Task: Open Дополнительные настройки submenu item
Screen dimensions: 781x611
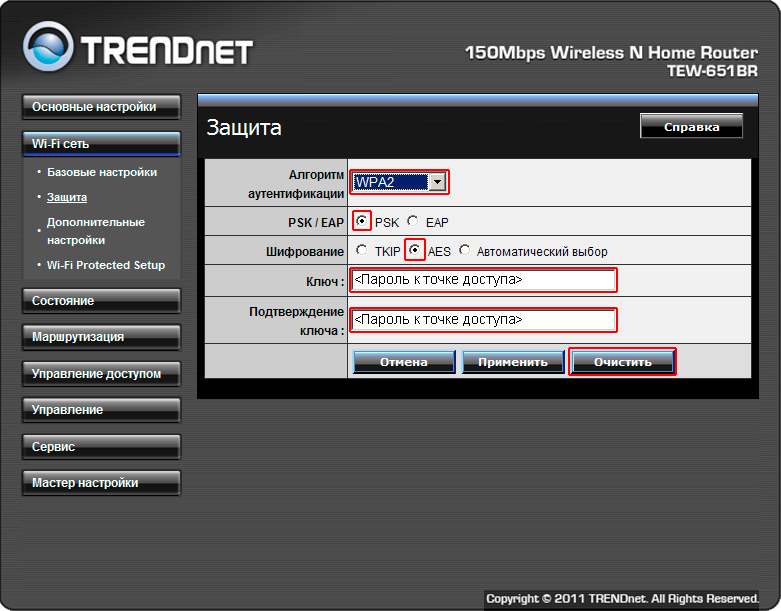Action: coord(96,231)
